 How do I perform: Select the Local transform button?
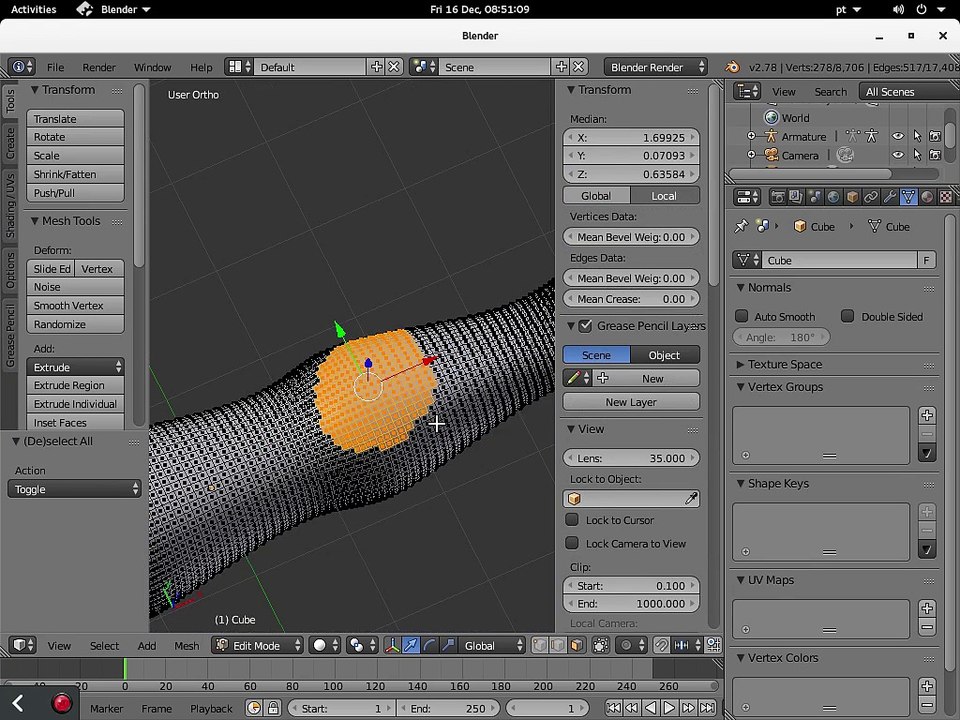tap(665, 195)
